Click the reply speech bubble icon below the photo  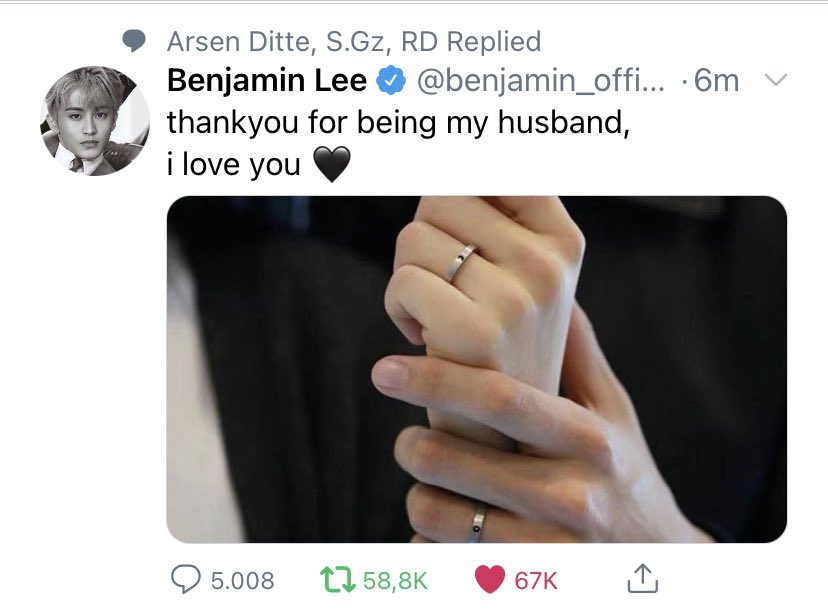185,579
